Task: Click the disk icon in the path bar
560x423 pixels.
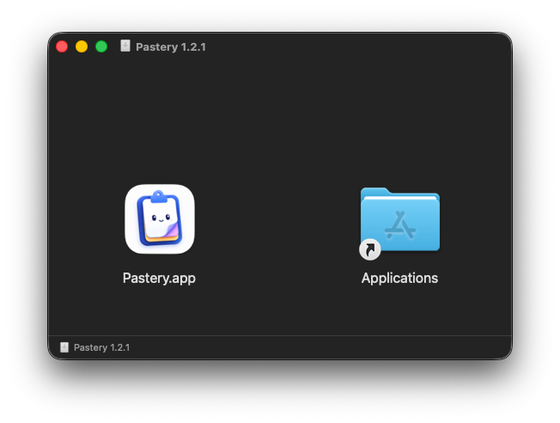Action: click(x=64, y=347)
